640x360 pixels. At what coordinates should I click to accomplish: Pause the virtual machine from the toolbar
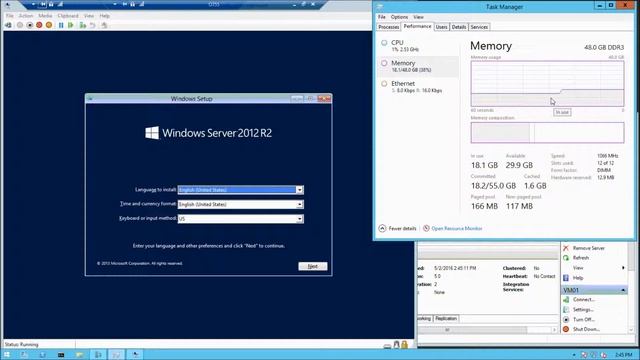tap(61, 25)
